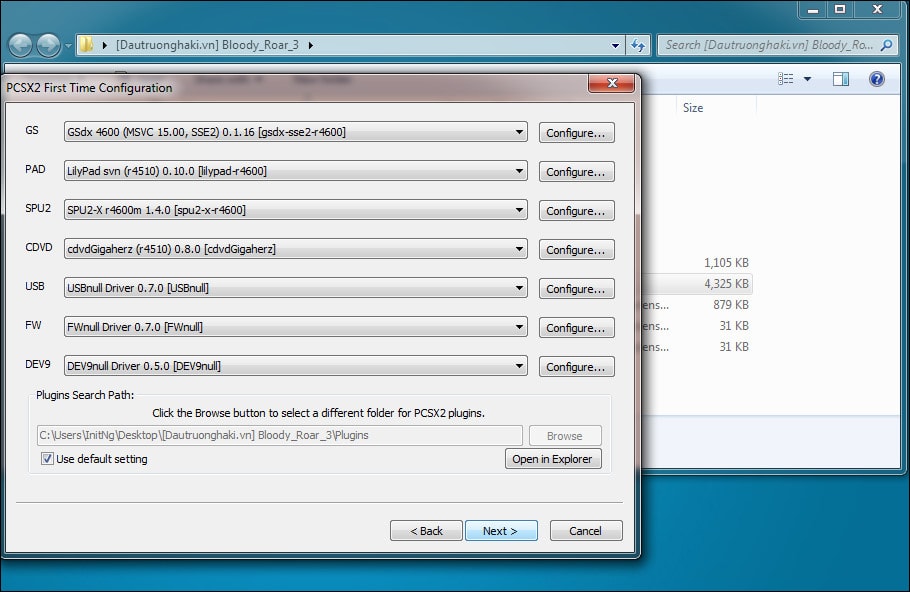Open the FW plugin dropdown
This screenshot has height=592, width=910.
coord(295,326)
